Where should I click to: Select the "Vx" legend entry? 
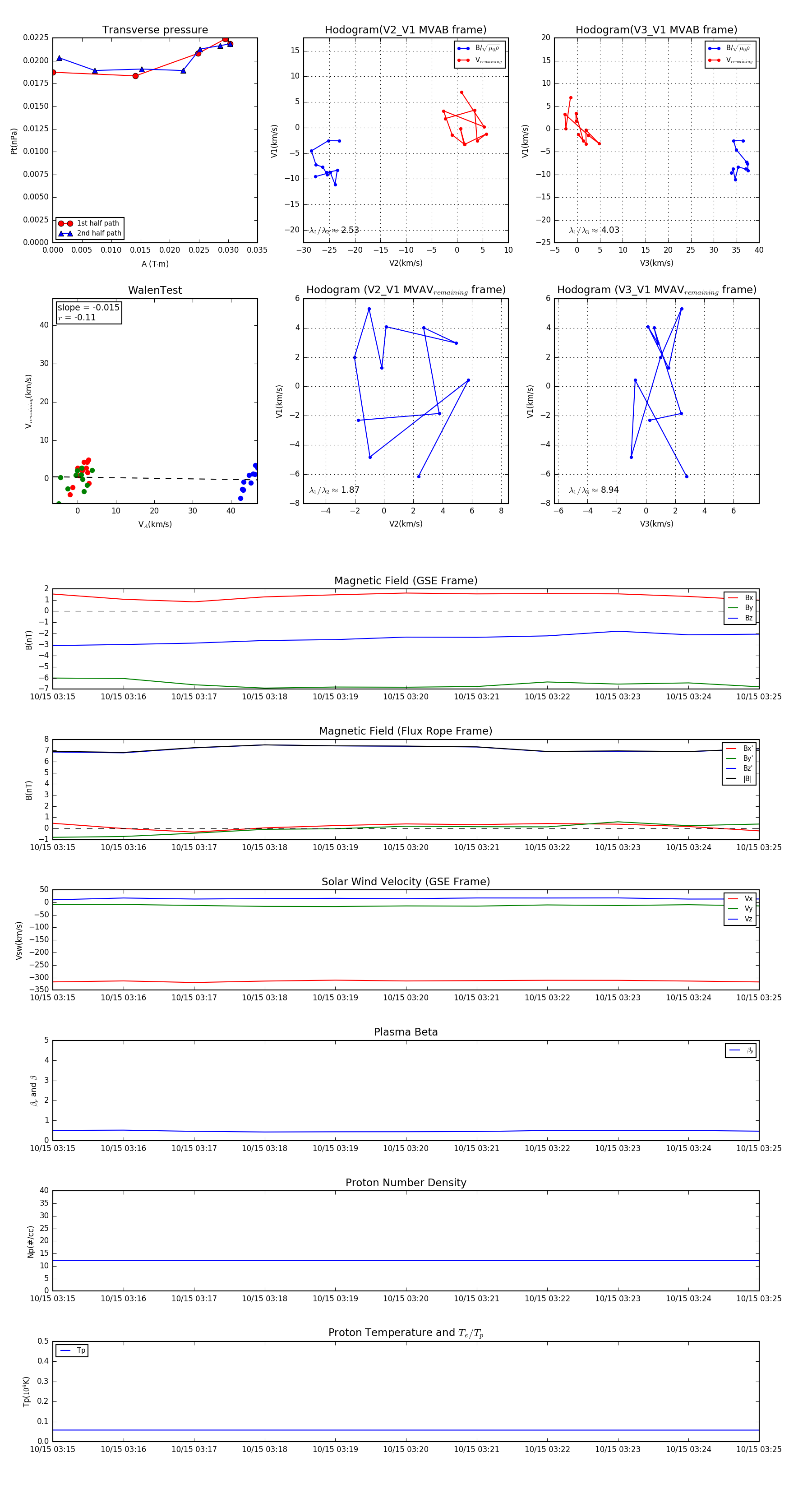coord(740,898)
